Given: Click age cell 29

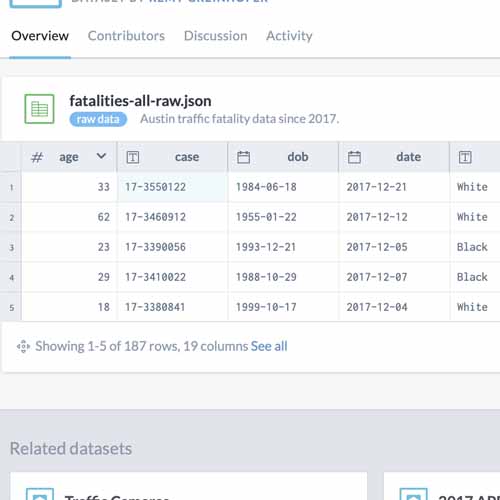Looking at the screenshot, I should point(69,277).
